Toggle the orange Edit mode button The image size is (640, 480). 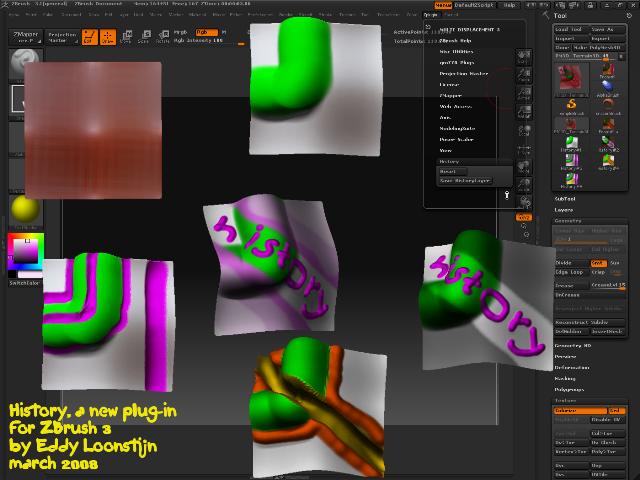coord(90,37)
